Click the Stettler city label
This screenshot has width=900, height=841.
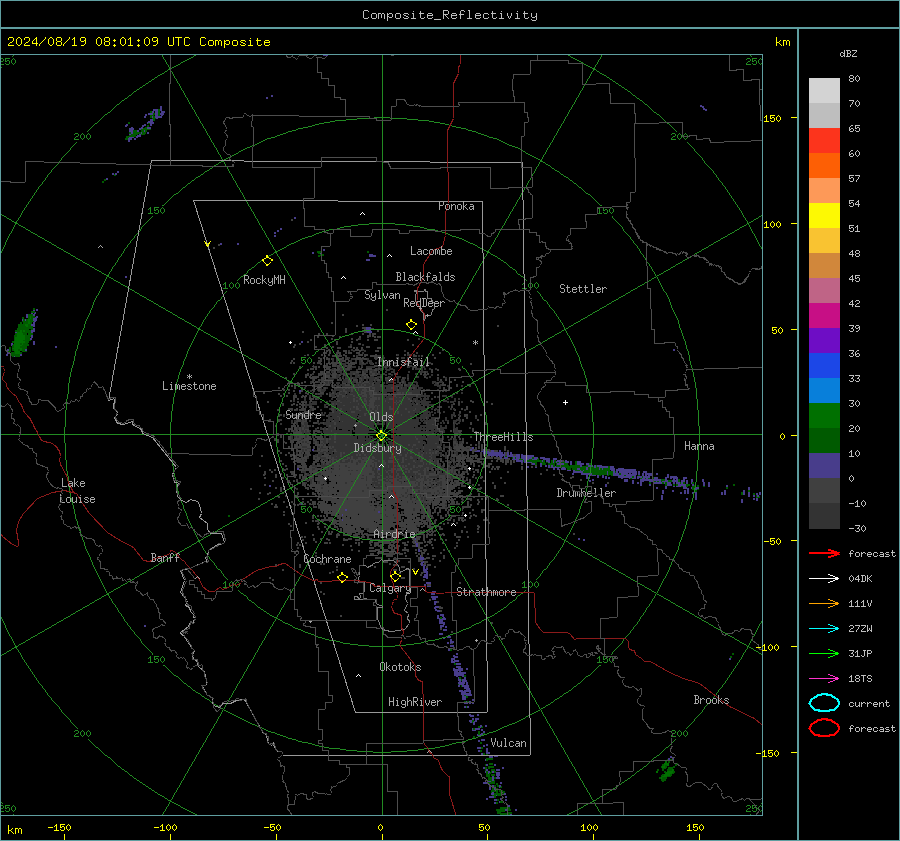pos(583,289)
